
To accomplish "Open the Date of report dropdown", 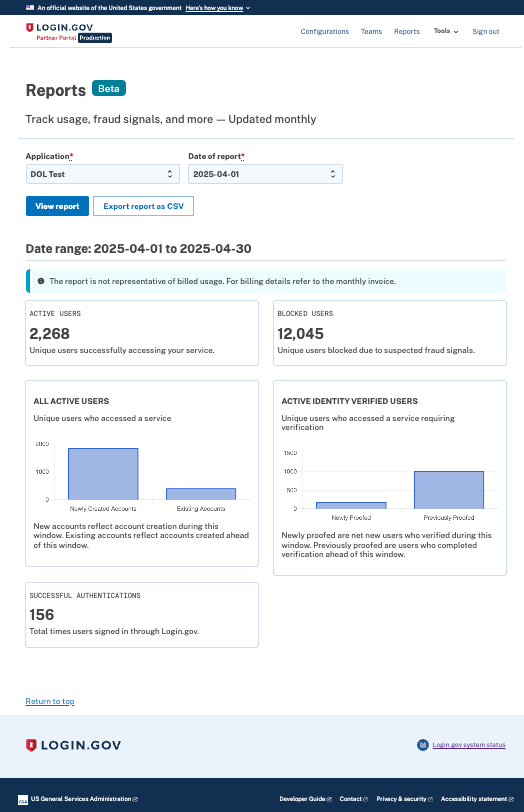I will 265,174.
